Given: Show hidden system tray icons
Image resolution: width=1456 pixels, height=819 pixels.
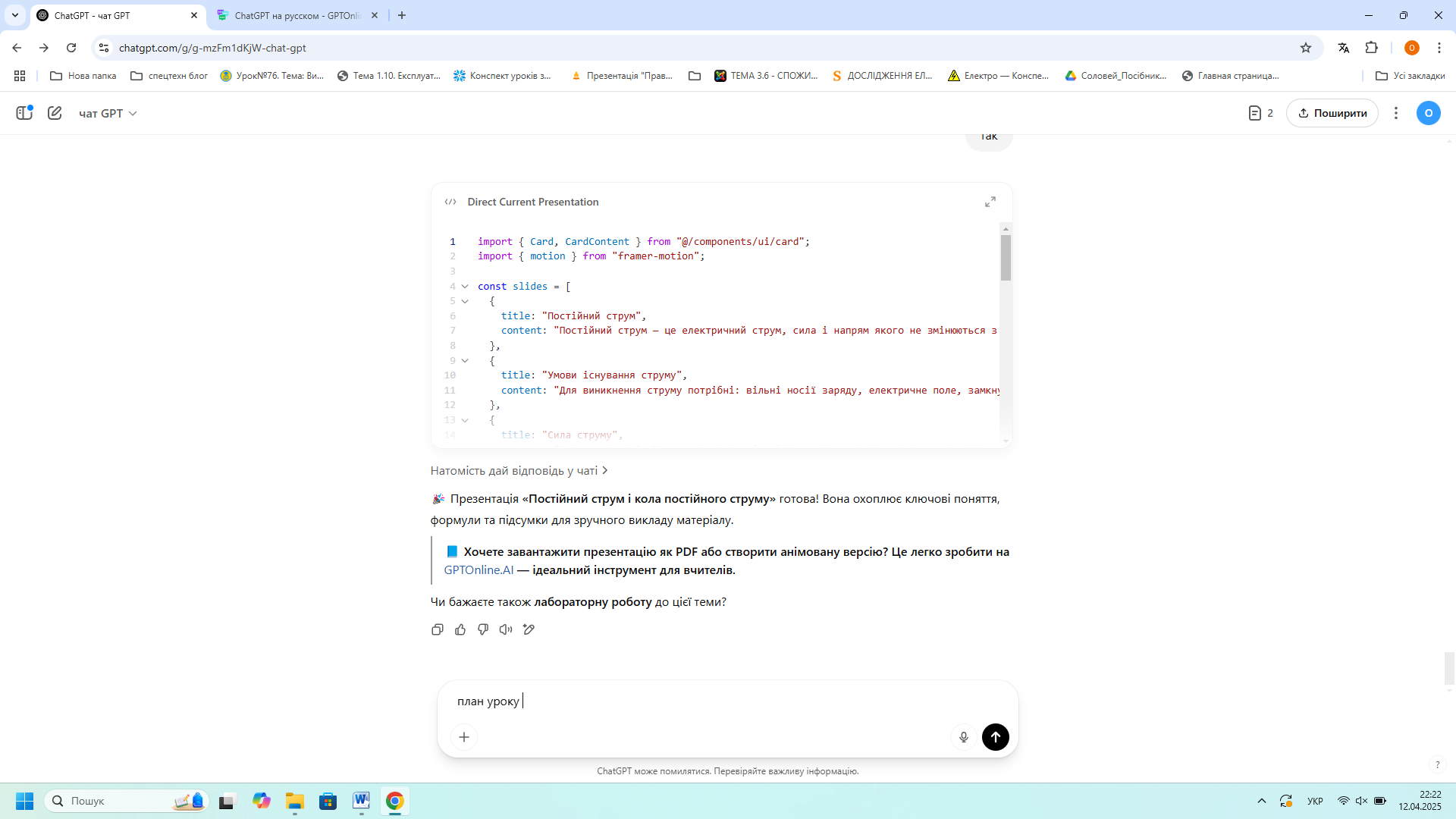Looking at the screenshot, I should pyautogui.click(x=1262, y=801).
